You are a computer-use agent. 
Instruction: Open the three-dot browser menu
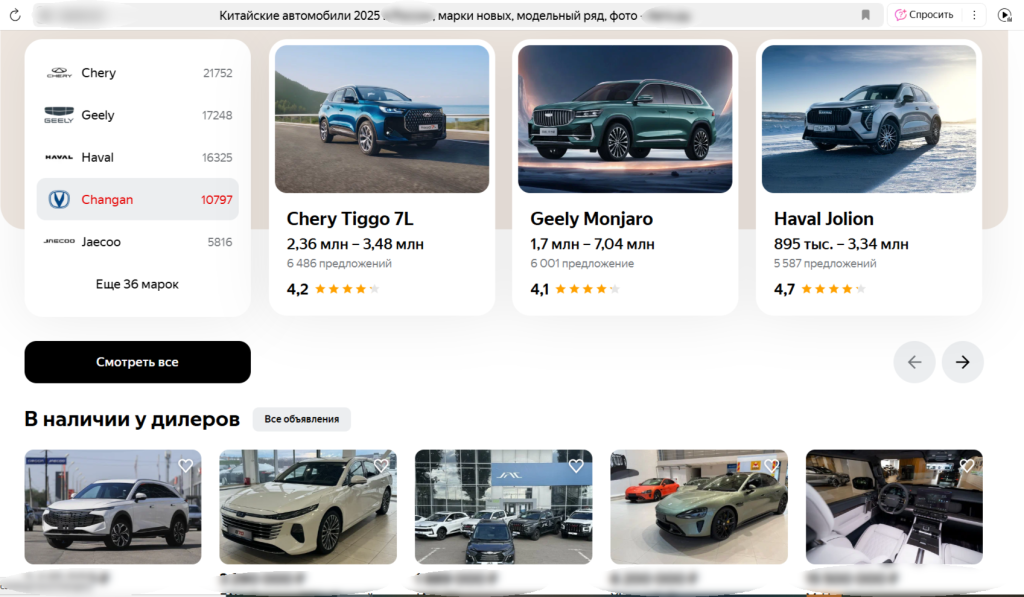(974, 15)
